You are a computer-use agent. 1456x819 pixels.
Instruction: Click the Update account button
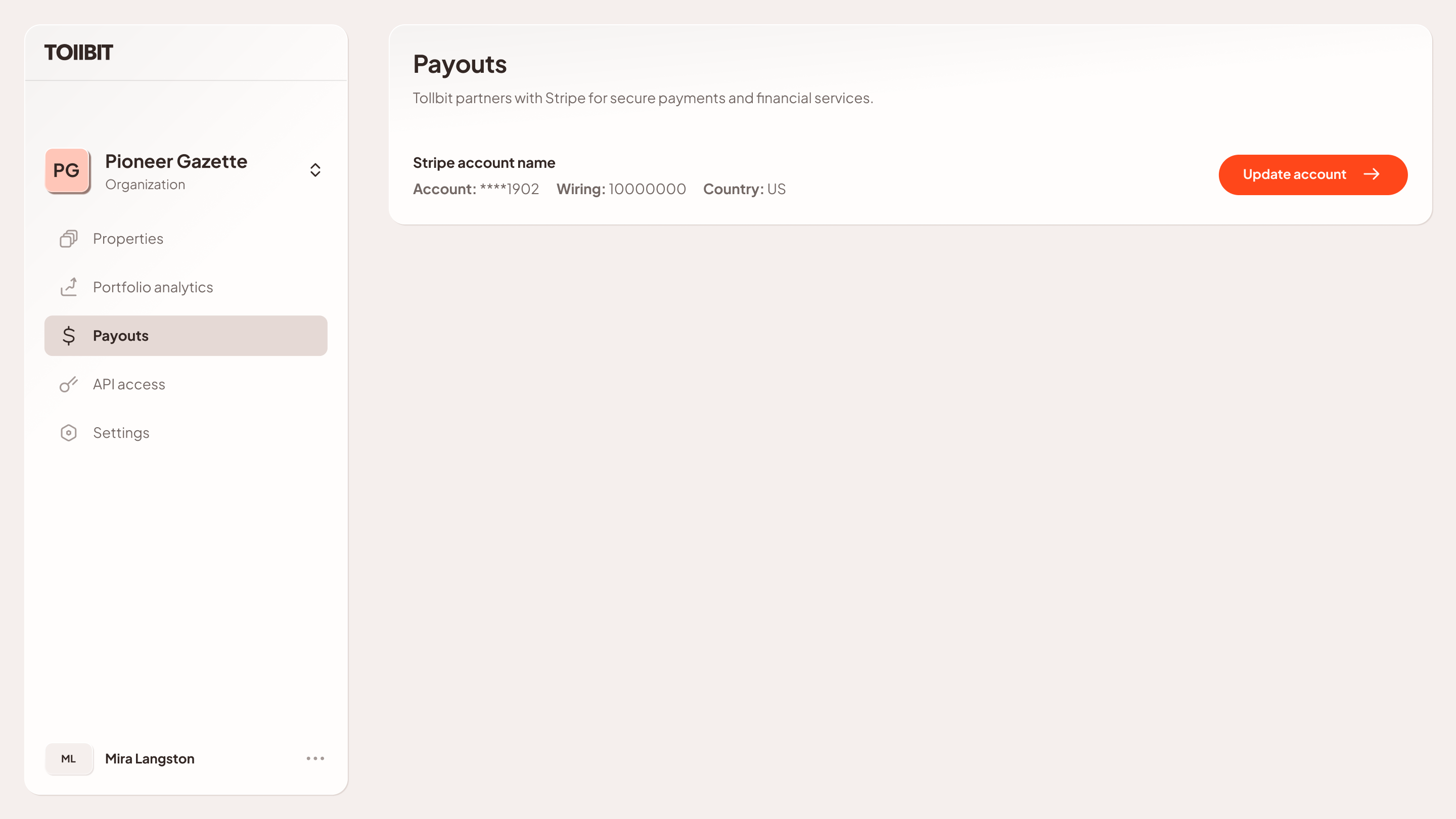[x=1312, y=174]
